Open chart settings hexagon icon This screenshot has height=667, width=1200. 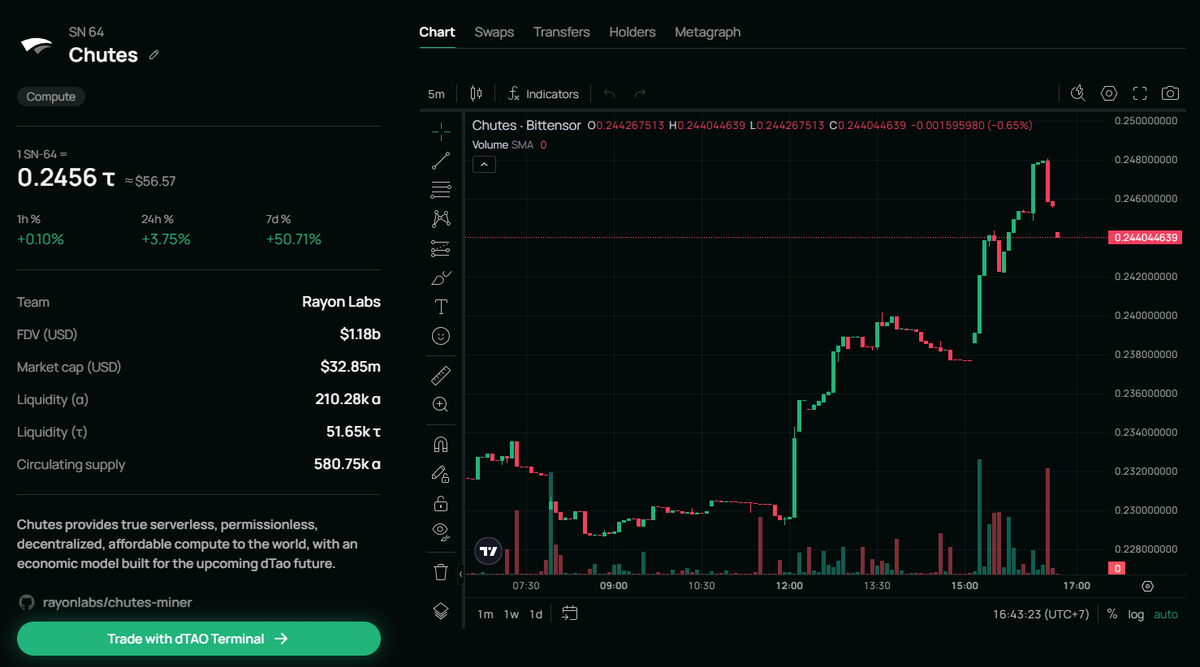[1109, 93]
